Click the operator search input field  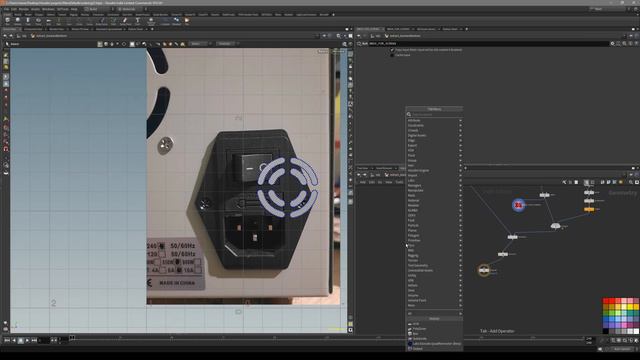pos(437,114)
